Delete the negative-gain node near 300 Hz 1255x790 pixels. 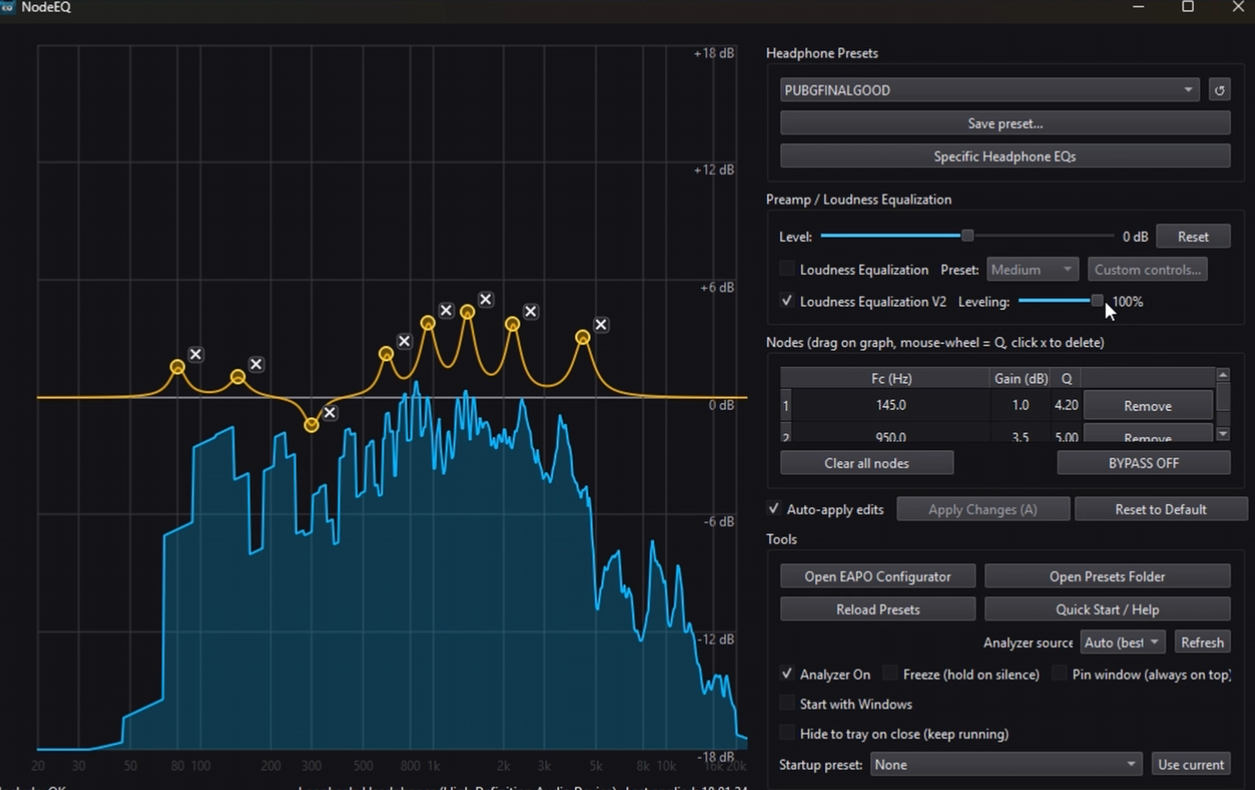point(330,412)
